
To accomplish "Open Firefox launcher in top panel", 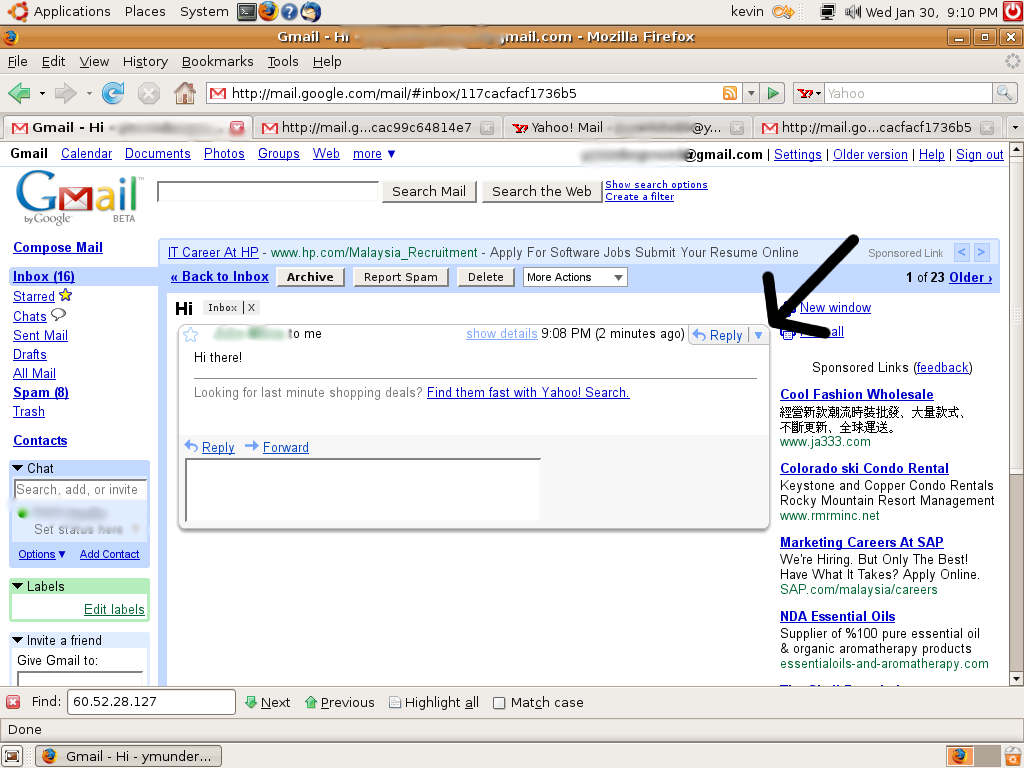I will click(268, 12).
